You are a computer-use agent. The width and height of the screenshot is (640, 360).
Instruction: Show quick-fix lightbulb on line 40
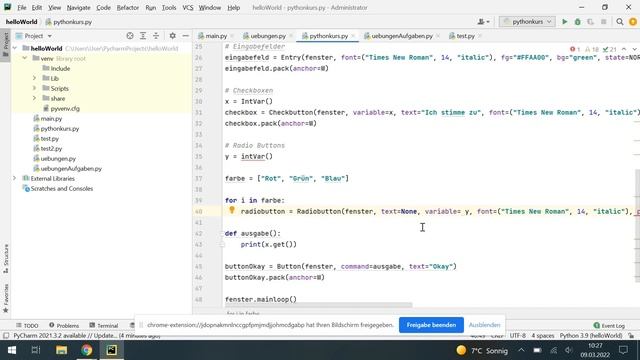point(232,210)
